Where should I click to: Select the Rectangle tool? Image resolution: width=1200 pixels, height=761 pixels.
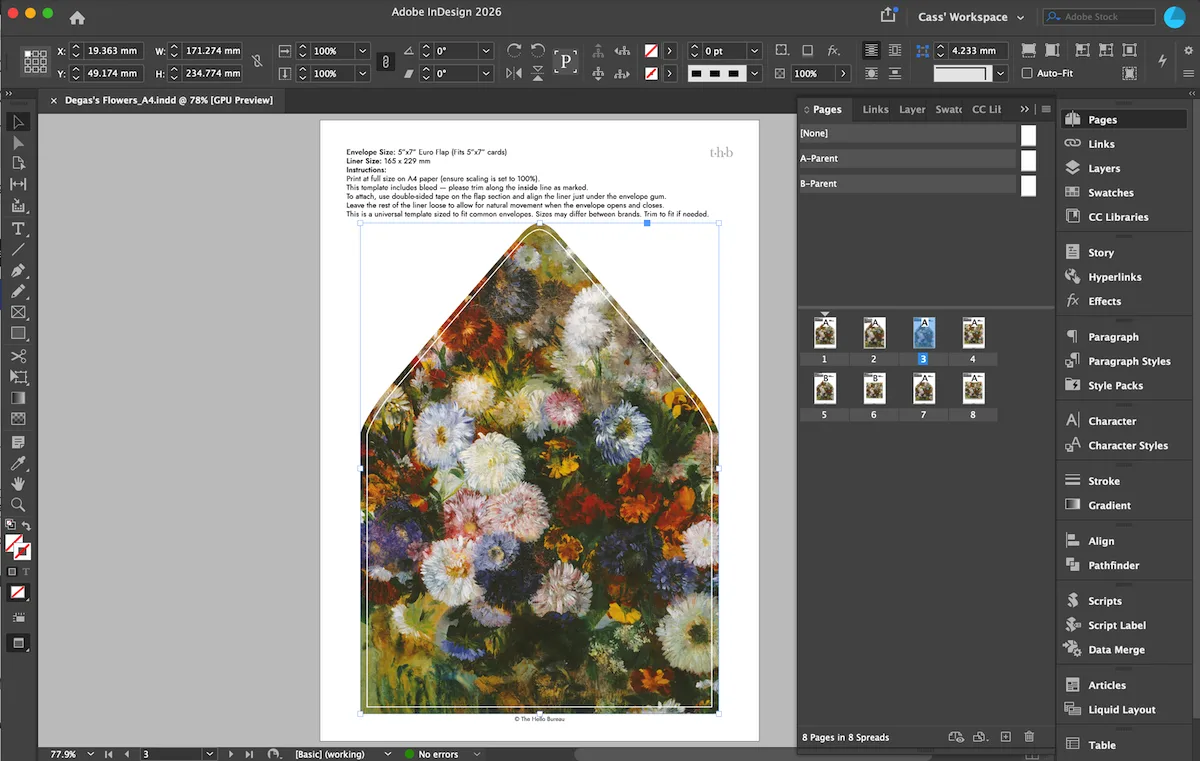pos(18,334)
